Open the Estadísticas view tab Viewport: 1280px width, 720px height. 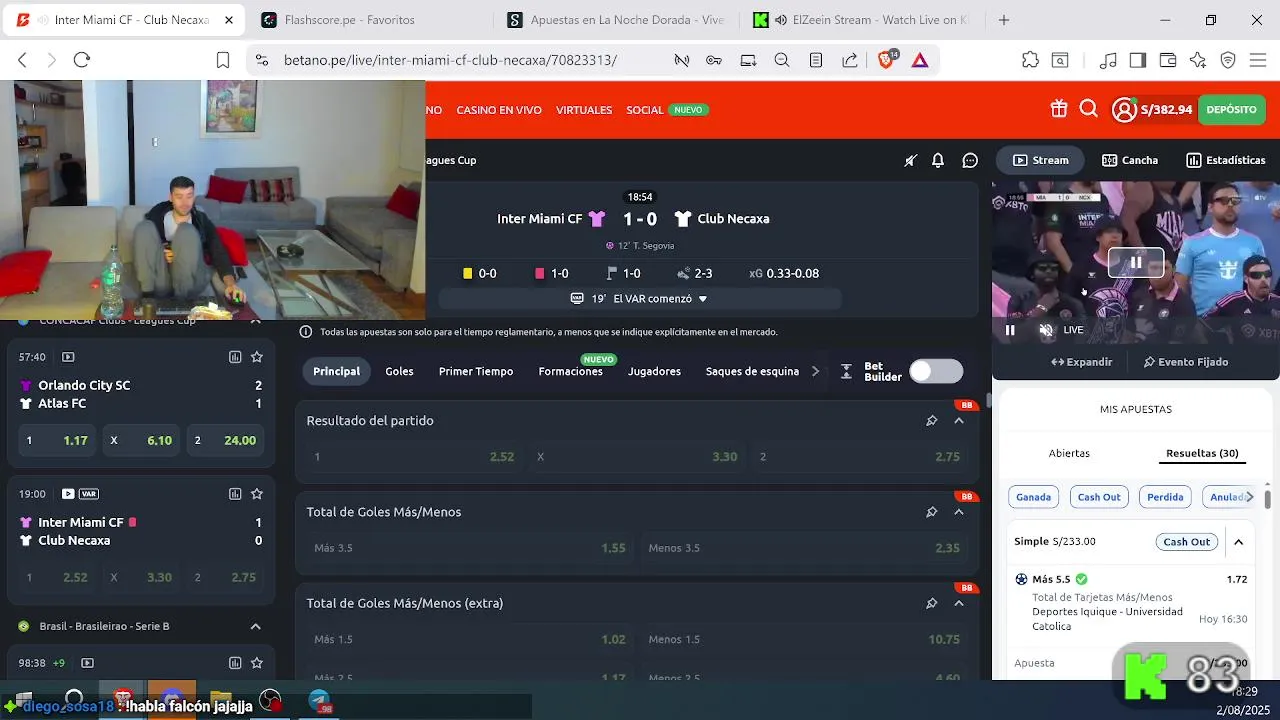1226,160
